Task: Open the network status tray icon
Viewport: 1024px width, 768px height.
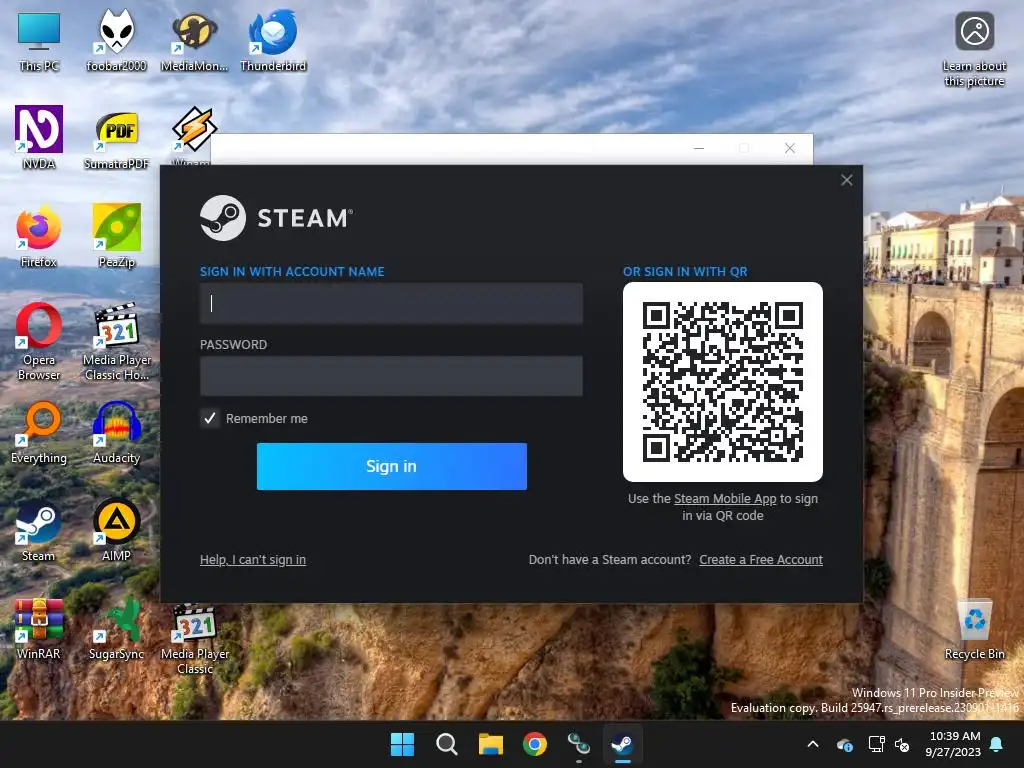Action: click(876, 744)
